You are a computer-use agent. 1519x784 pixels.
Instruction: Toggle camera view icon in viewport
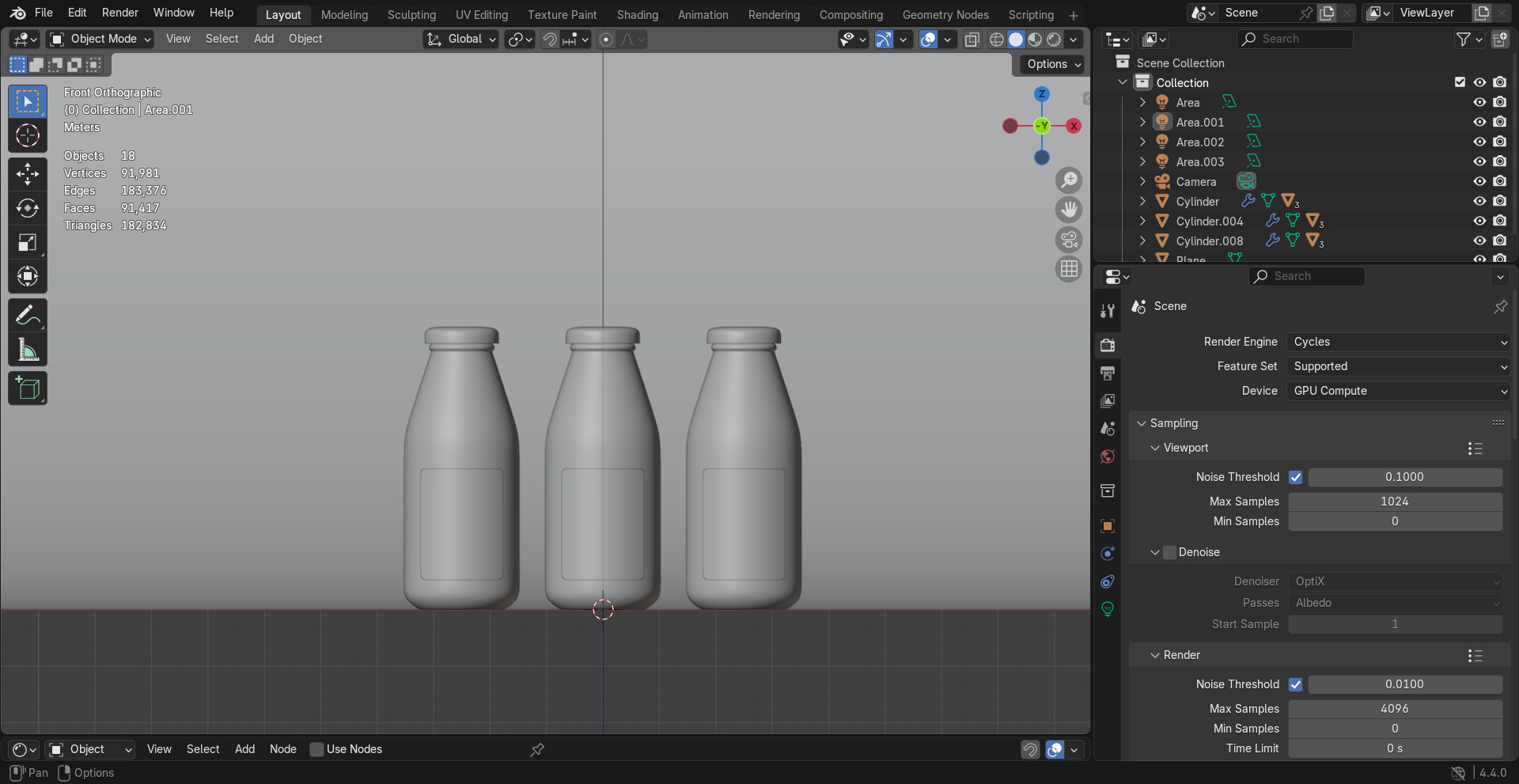1069,240
